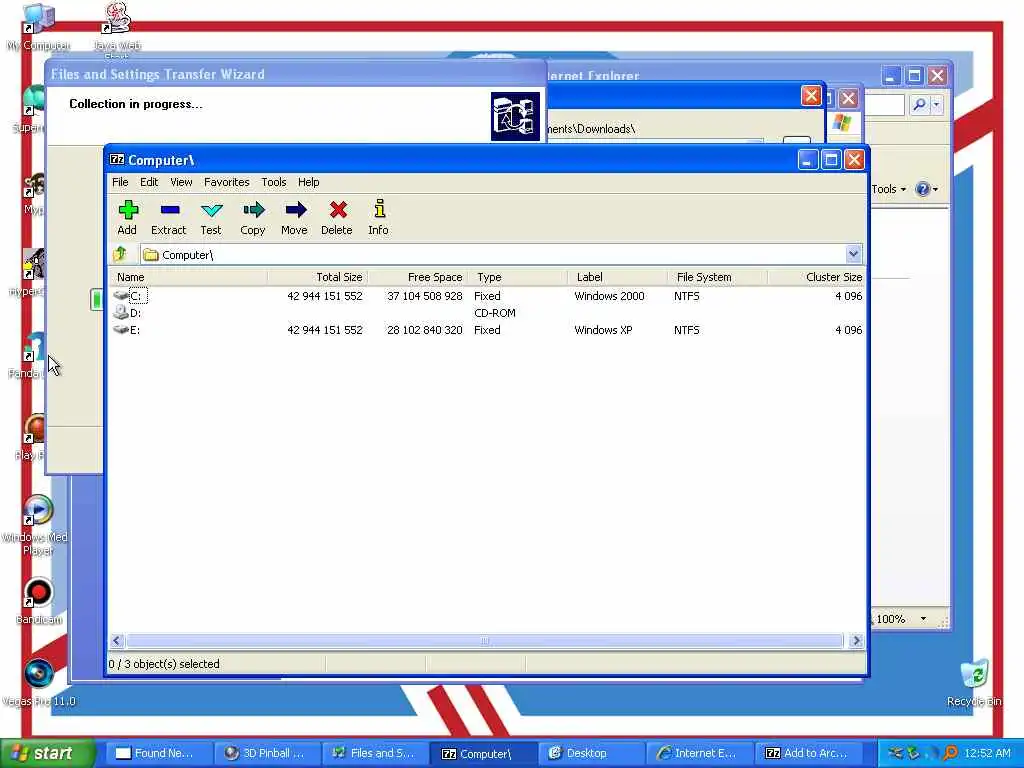
Task: Expand the search options arrow in Internet Explorer
Action: pyautogui.click(x=936, y=104)
